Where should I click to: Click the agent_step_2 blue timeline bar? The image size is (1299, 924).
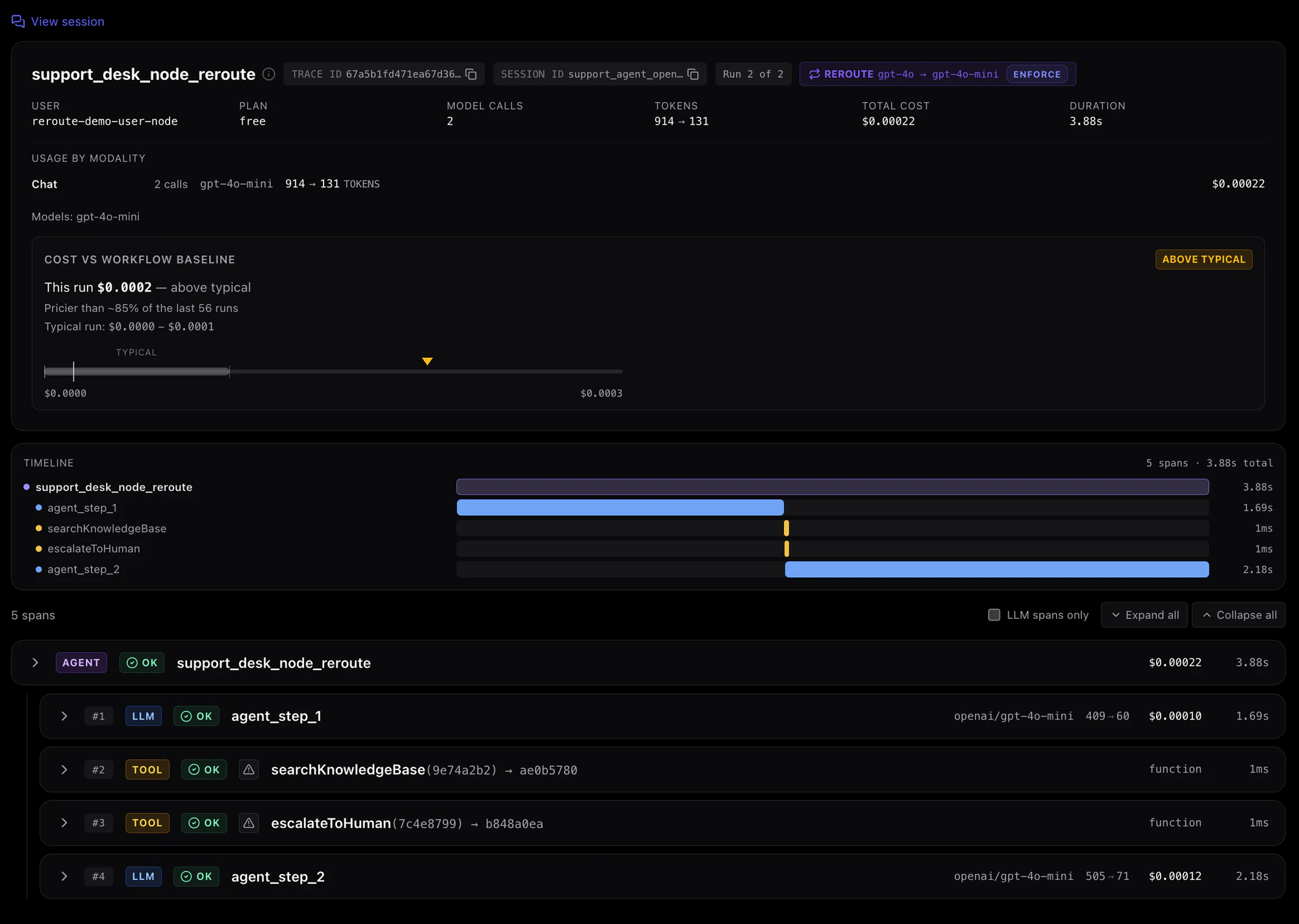point(997,569)
